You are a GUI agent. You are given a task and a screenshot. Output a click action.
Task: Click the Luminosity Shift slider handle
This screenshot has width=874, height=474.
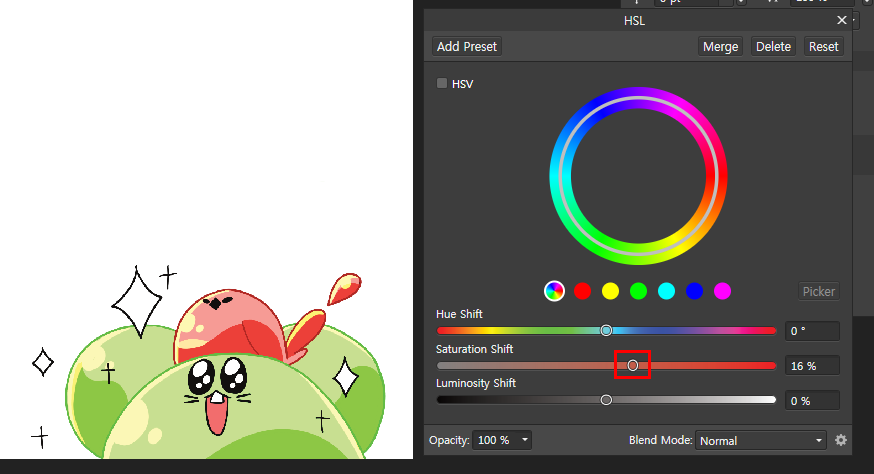606,400
